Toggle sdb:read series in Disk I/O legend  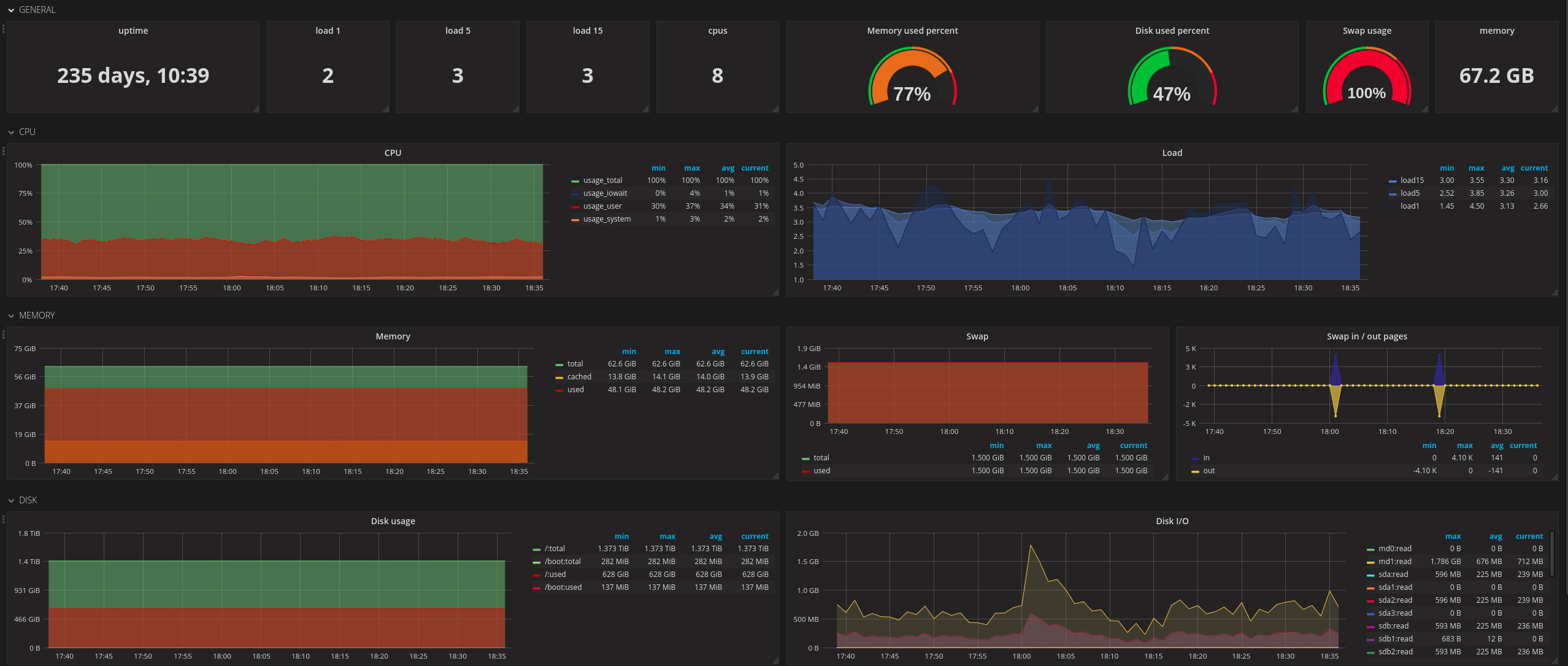(x=1393, y=626)
